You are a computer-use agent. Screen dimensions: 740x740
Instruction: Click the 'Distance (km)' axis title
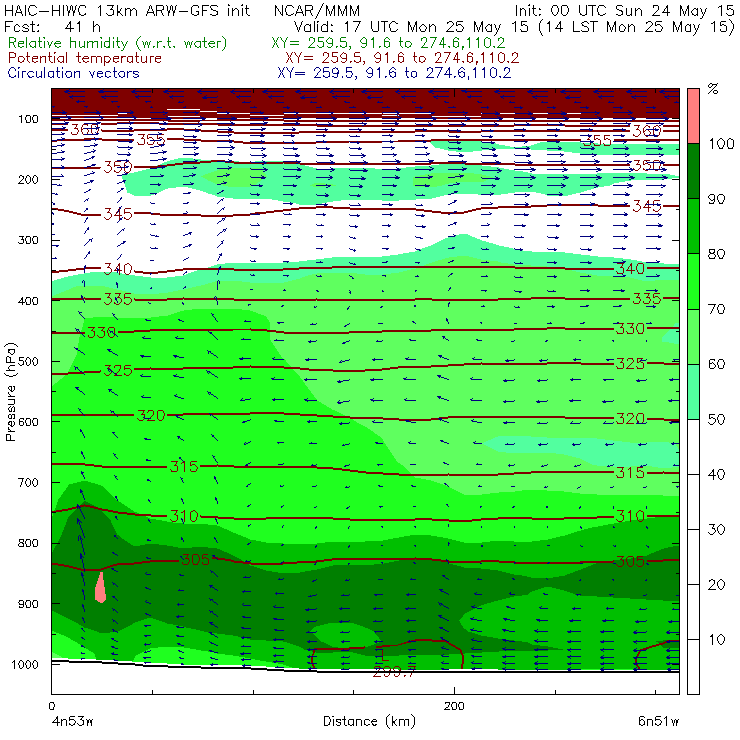click(x=370, y=722)
